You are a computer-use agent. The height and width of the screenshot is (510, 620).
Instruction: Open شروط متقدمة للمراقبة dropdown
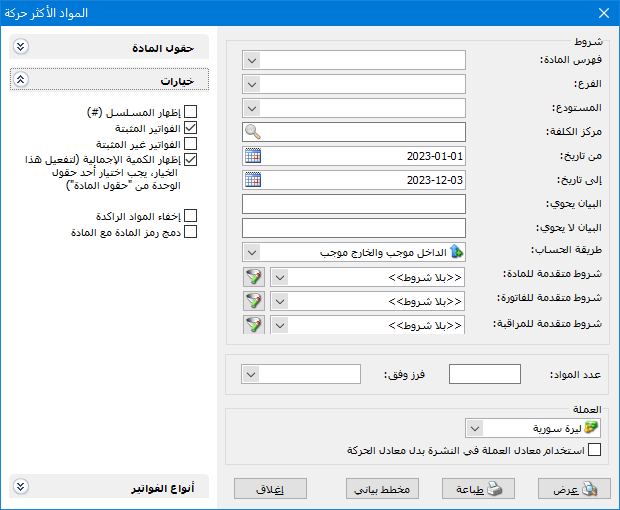[x=280, y=325]
